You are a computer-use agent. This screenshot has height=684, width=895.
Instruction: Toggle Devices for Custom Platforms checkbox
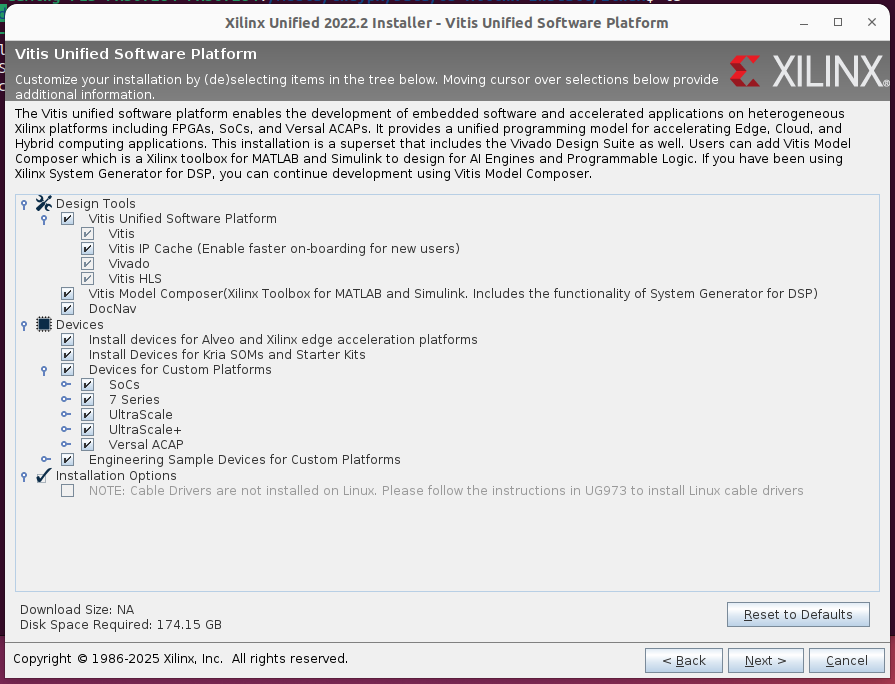click(x=67, y=369)
